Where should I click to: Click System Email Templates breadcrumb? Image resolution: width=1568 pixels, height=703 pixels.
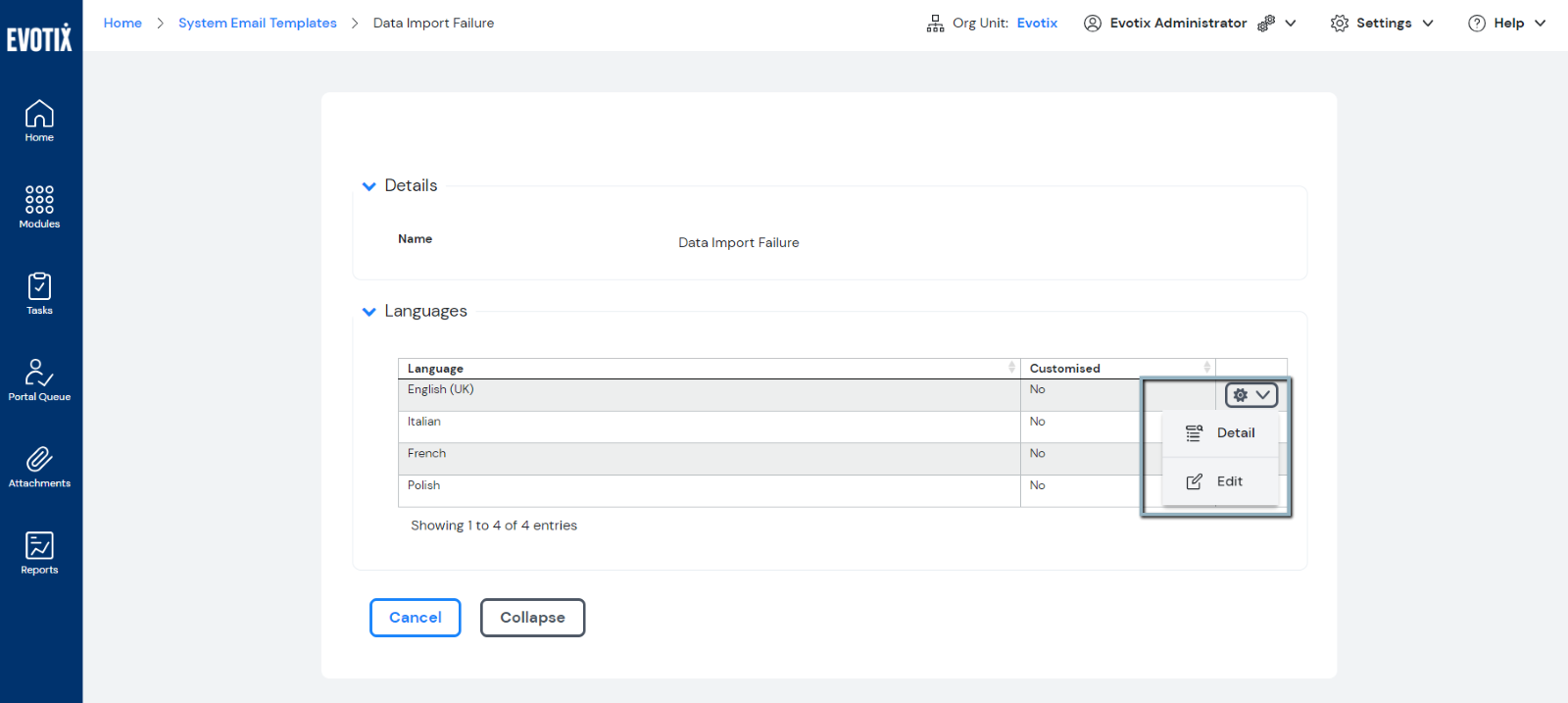pyautogui.click(x=258, y=24)
